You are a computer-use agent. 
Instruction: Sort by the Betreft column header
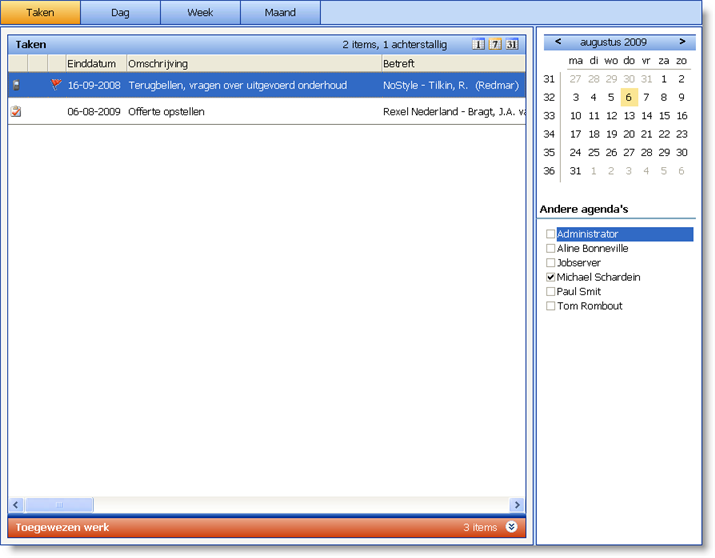point(453,64)
